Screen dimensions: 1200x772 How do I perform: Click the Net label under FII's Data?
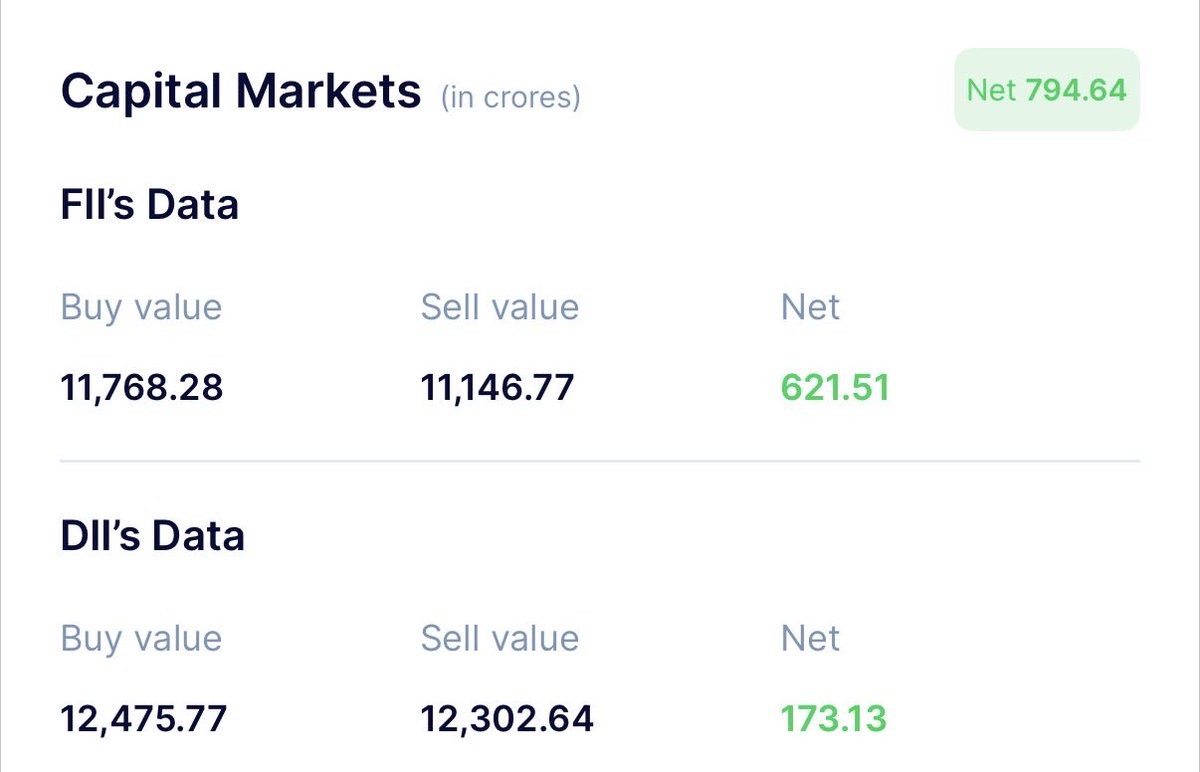[810, 307]
